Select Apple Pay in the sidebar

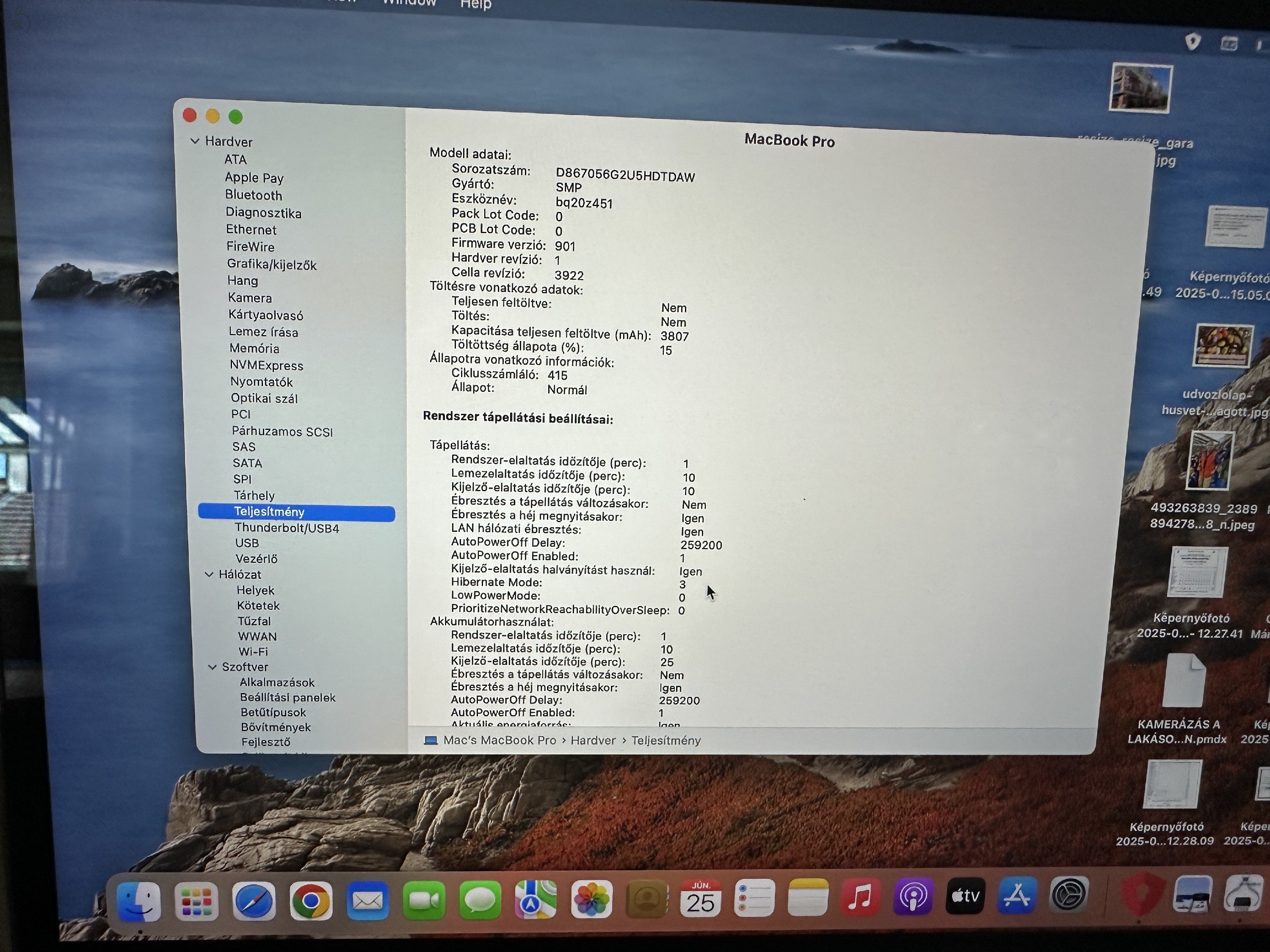point(254,178)
